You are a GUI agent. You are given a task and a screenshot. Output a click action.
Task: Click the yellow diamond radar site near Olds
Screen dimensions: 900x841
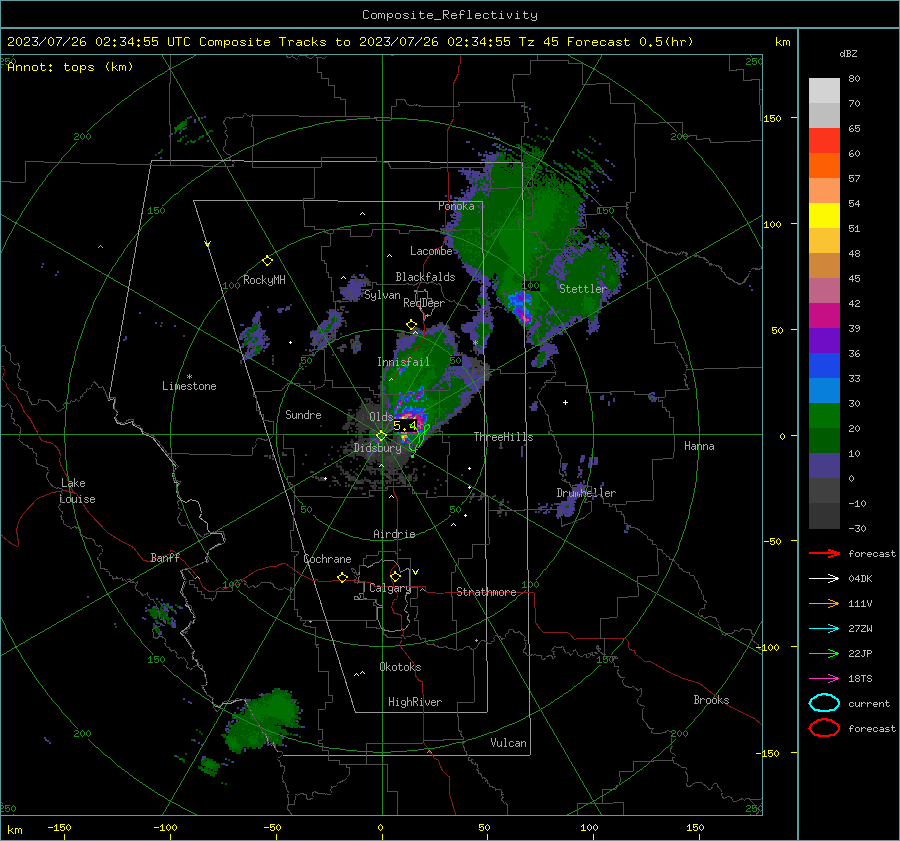pyautogui.click(x=381, y=436)
